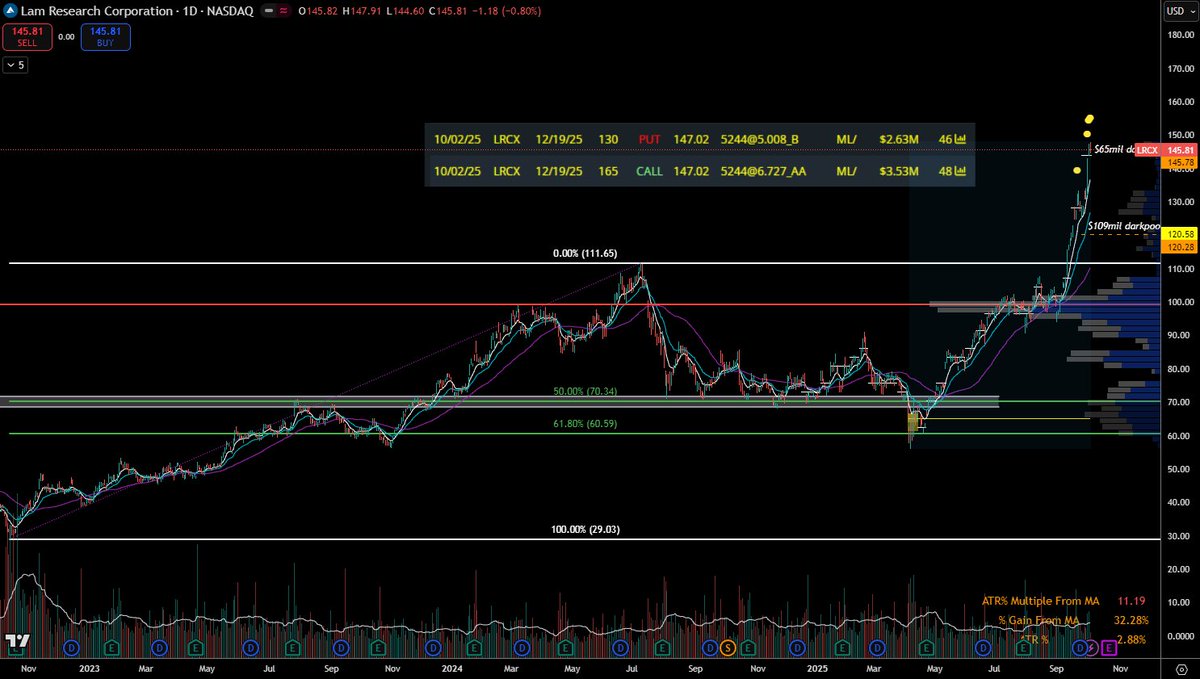The image size is (1200, 679).
Task: Click the 100.00% (29.03) Fibonacci label
Action: [x=586, y=529]
